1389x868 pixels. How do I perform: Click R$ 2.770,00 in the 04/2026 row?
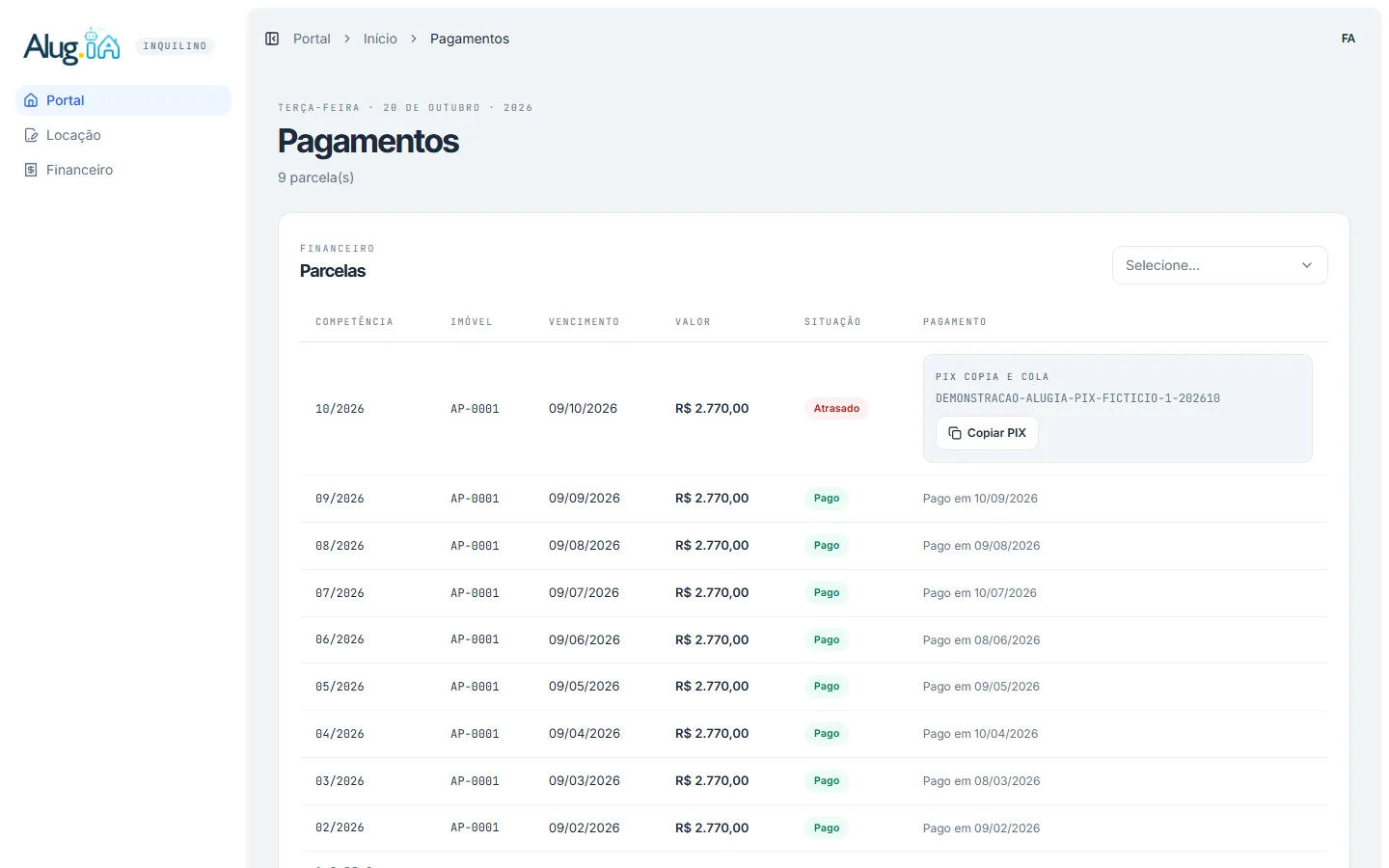[712, 734]
